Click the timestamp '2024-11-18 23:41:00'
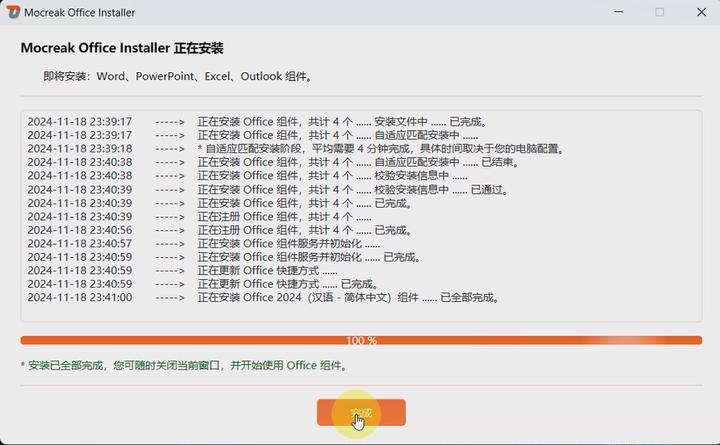This screenshot has height=445, width=720. click(79, 298)
